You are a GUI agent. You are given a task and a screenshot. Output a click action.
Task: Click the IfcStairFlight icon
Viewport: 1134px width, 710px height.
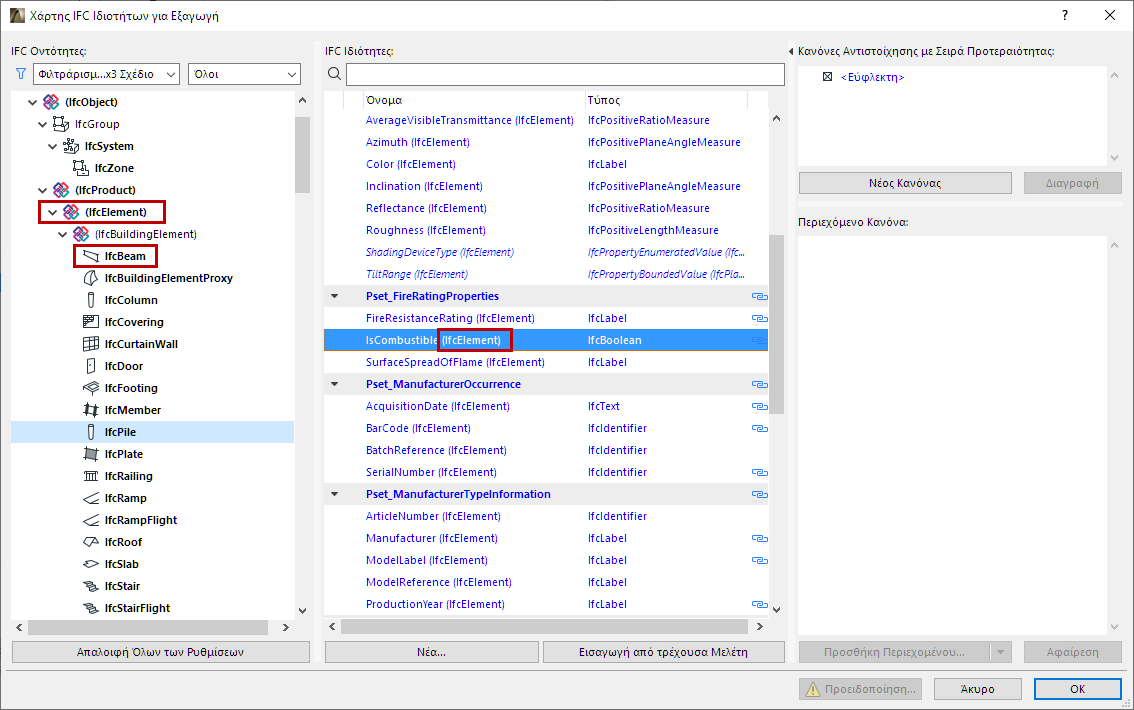[91, 608]
